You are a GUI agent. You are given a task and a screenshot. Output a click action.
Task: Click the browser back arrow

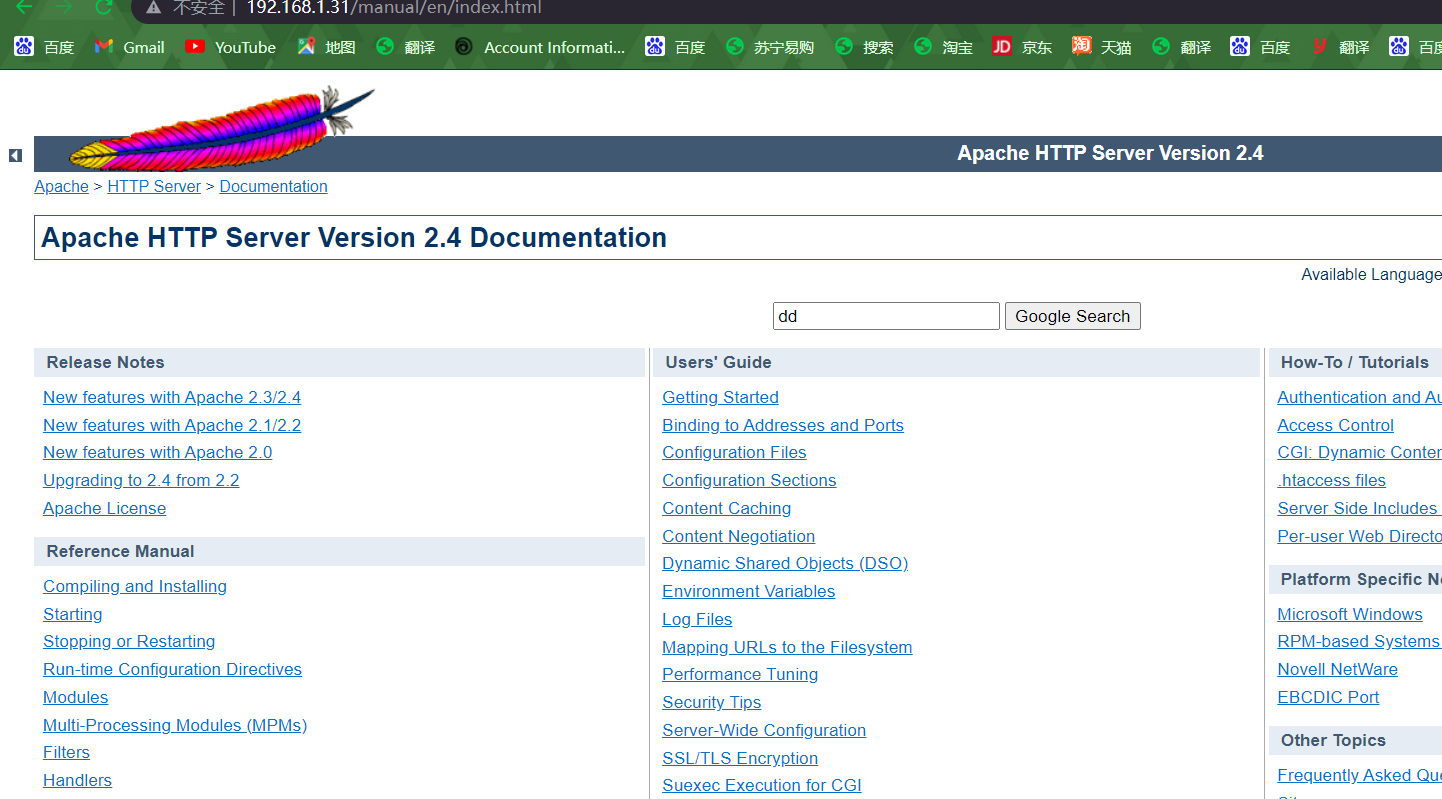coord(24,8)
